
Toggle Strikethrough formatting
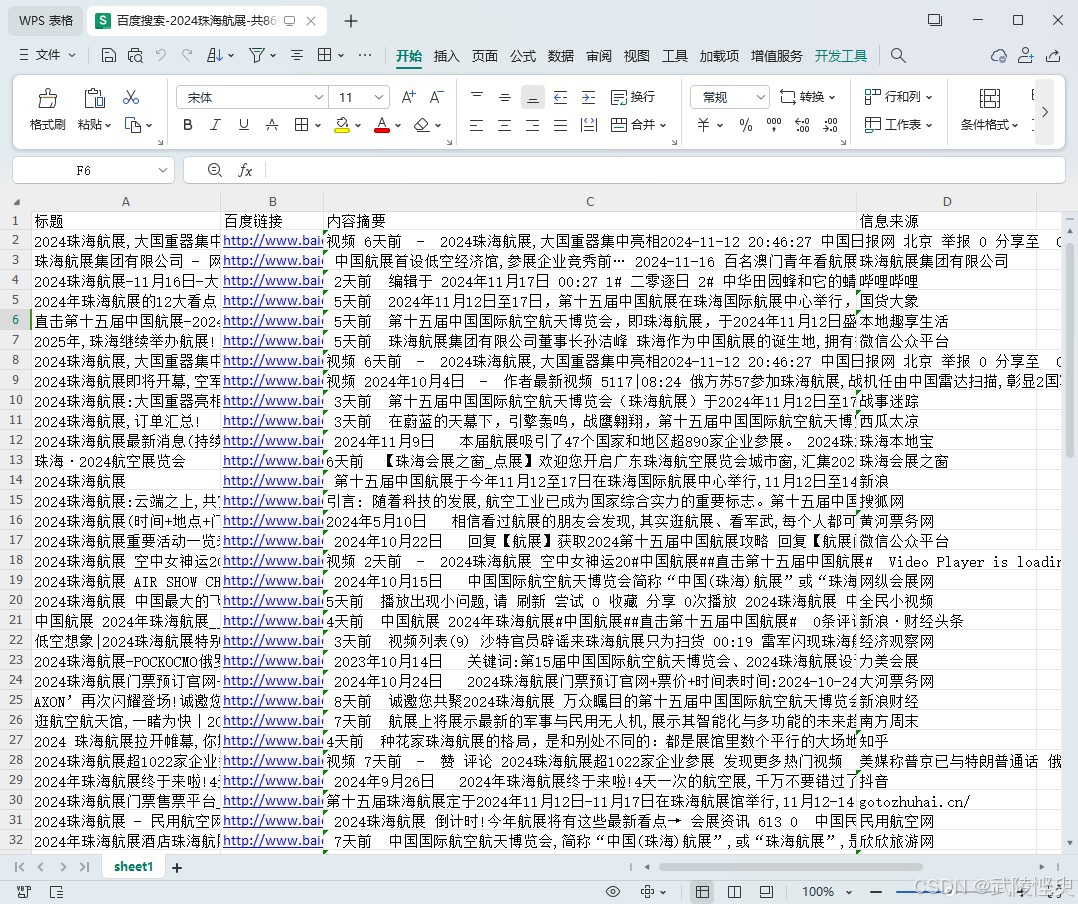click(x=272, y=124)
